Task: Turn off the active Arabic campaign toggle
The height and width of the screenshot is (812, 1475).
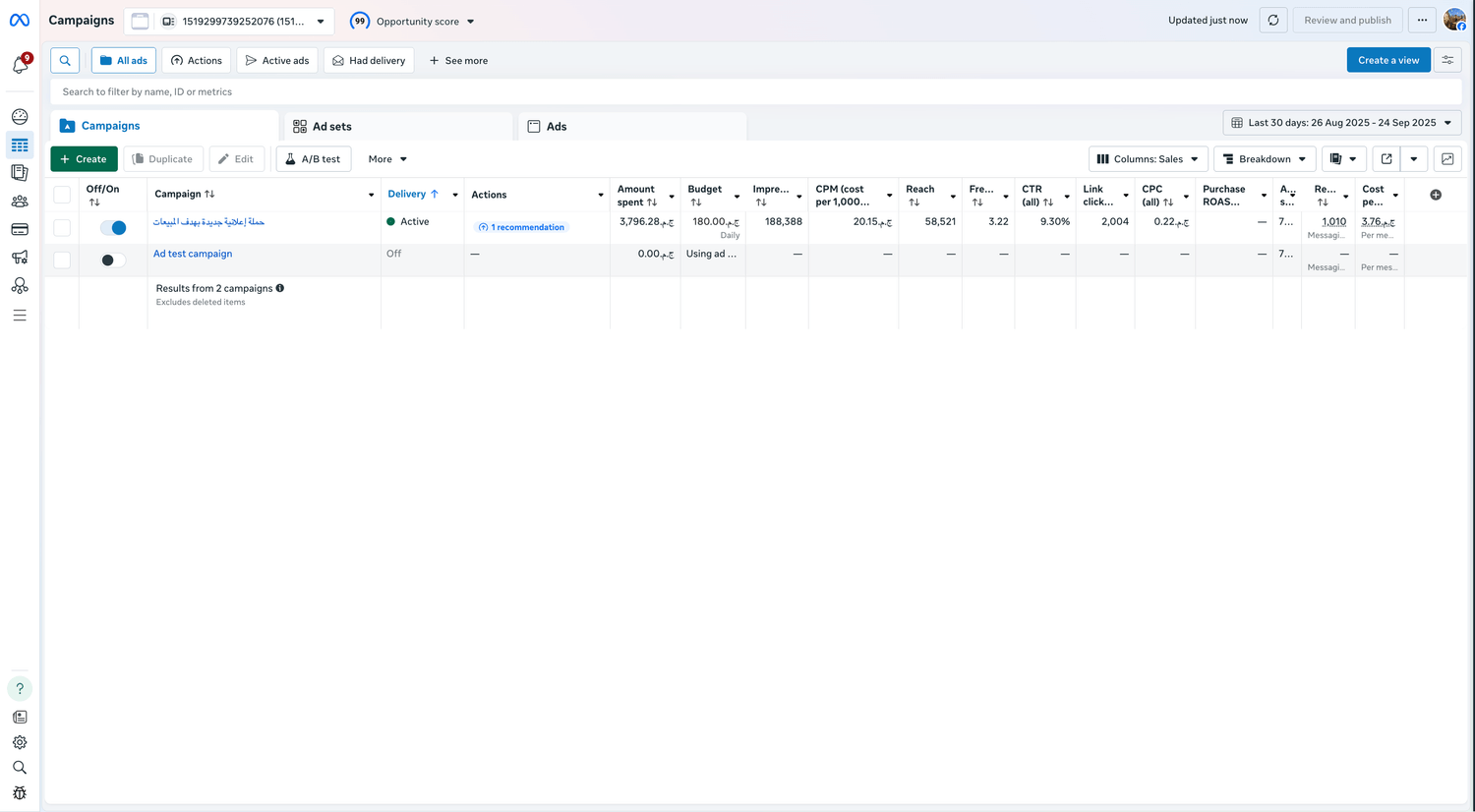Action: (113, 228)
